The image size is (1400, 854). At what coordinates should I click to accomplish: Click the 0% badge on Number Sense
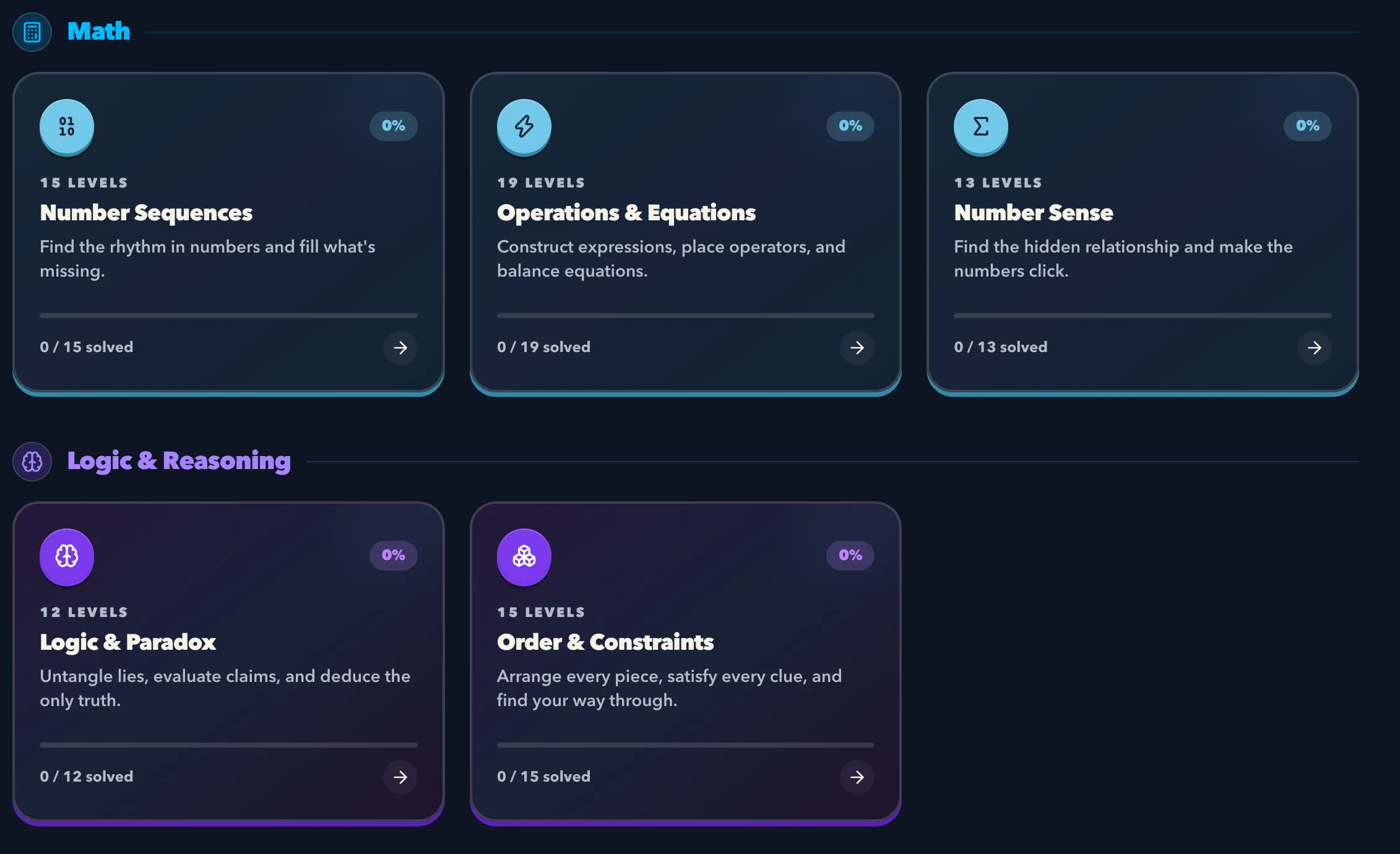(1308, 126)
